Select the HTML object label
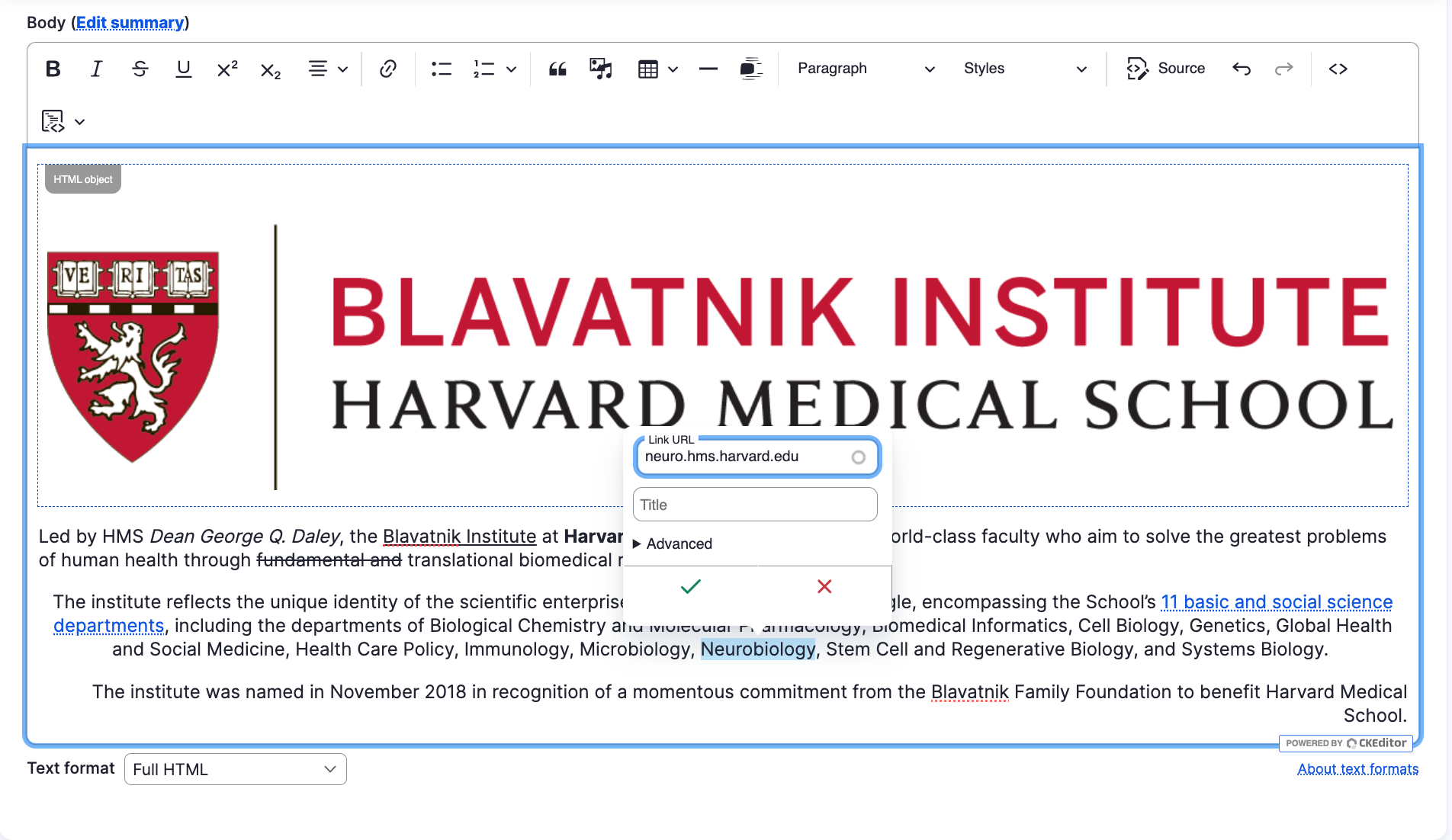This screenshot has height=840, width=1452. pos(83,179)
